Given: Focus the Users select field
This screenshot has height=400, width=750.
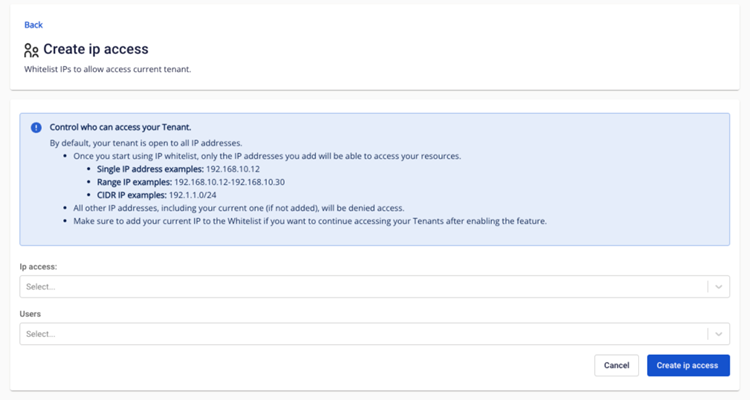Looking at the screenshot, I should tap(360, 334).
